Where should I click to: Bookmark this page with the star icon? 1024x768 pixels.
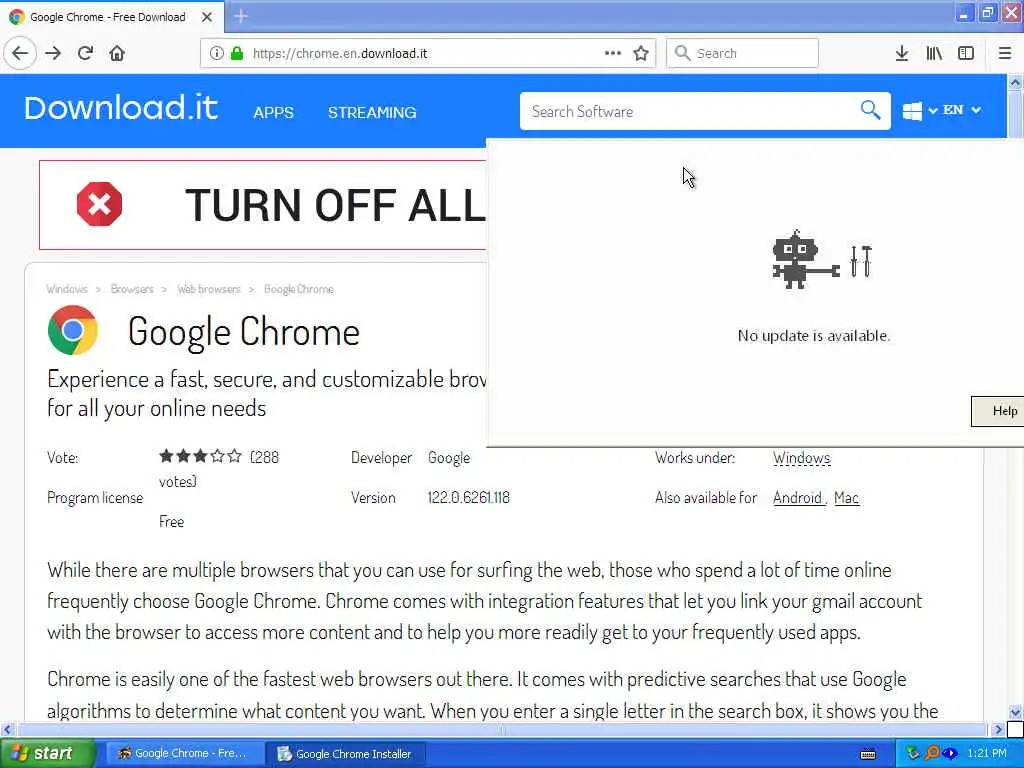point(641,53)
